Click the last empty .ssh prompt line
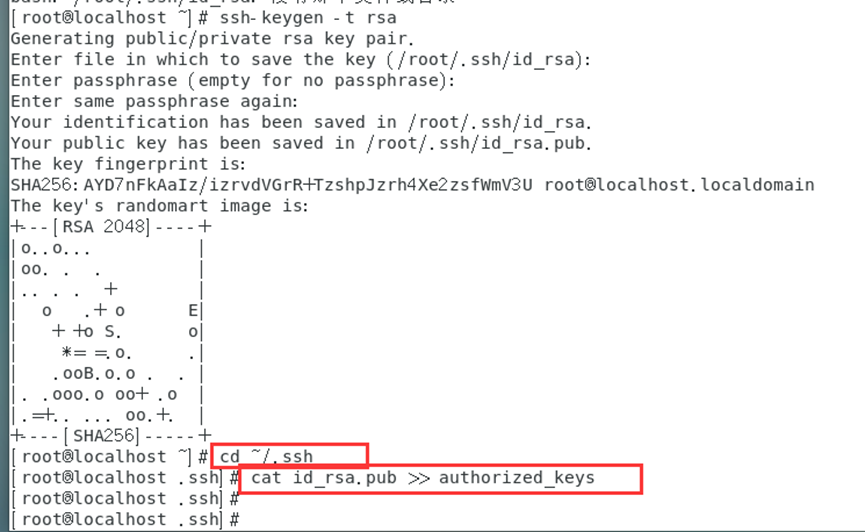 click(x=125, y=519)
